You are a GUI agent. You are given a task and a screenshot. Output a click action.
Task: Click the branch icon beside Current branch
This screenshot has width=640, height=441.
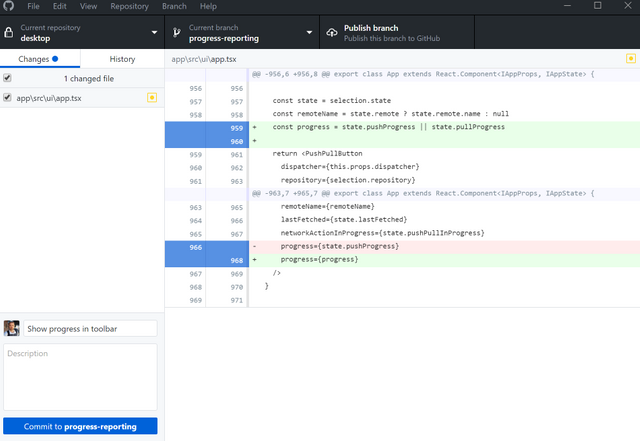(x=177, y=33)
